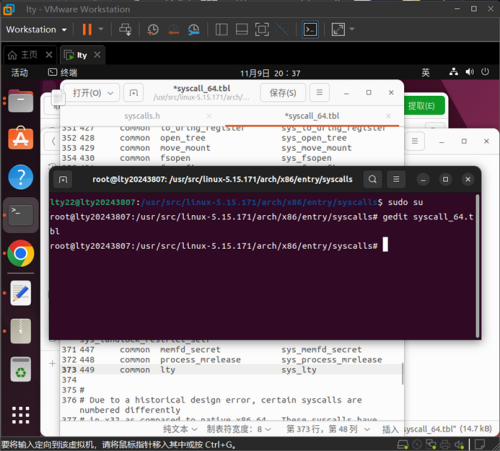Close the *syscall_64.tbl tab
This screenshot has height=451, width=500.
[388, 116]
